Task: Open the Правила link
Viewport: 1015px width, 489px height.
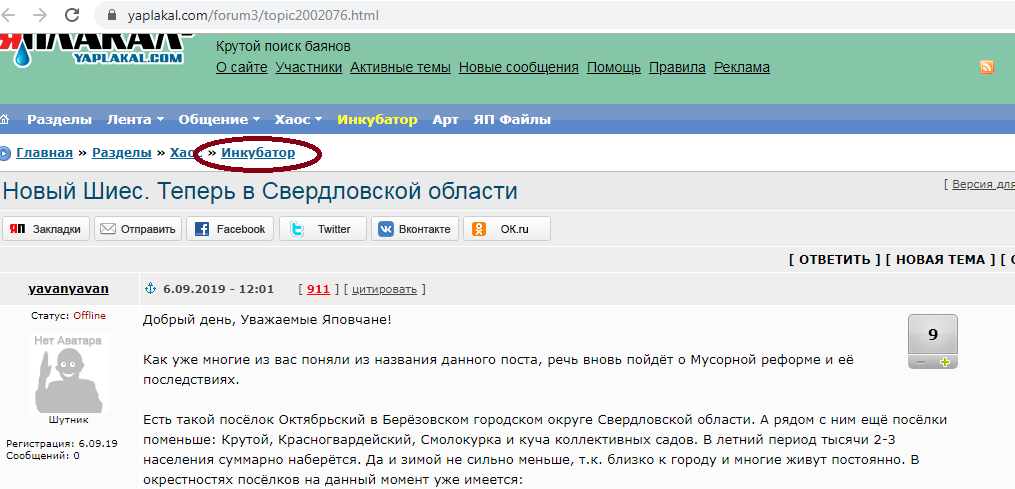Action: point(677,67)
